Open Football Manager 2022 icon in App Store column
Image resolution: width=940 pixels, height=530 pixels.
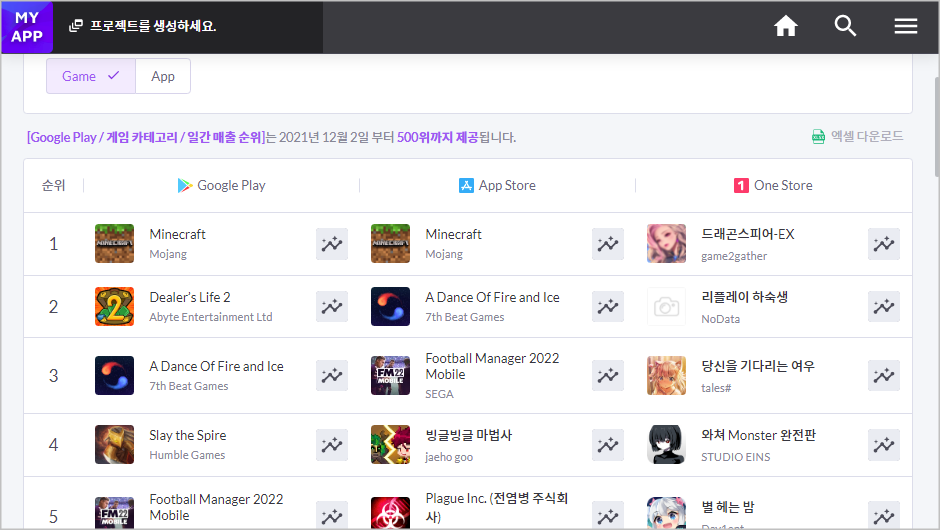point(390,375)
